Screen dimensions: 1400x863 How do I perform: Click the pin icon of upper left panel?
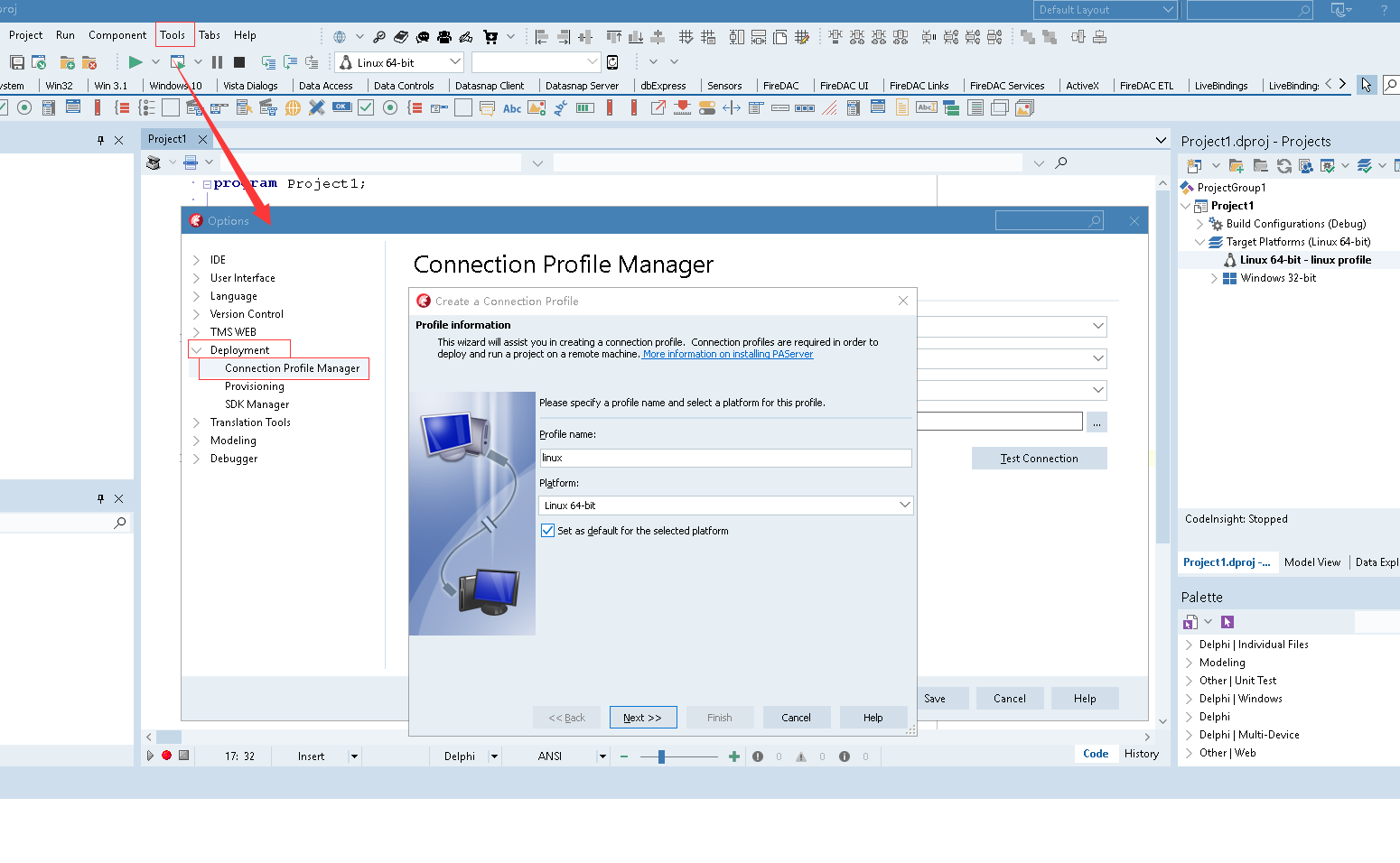click(100, 140)
